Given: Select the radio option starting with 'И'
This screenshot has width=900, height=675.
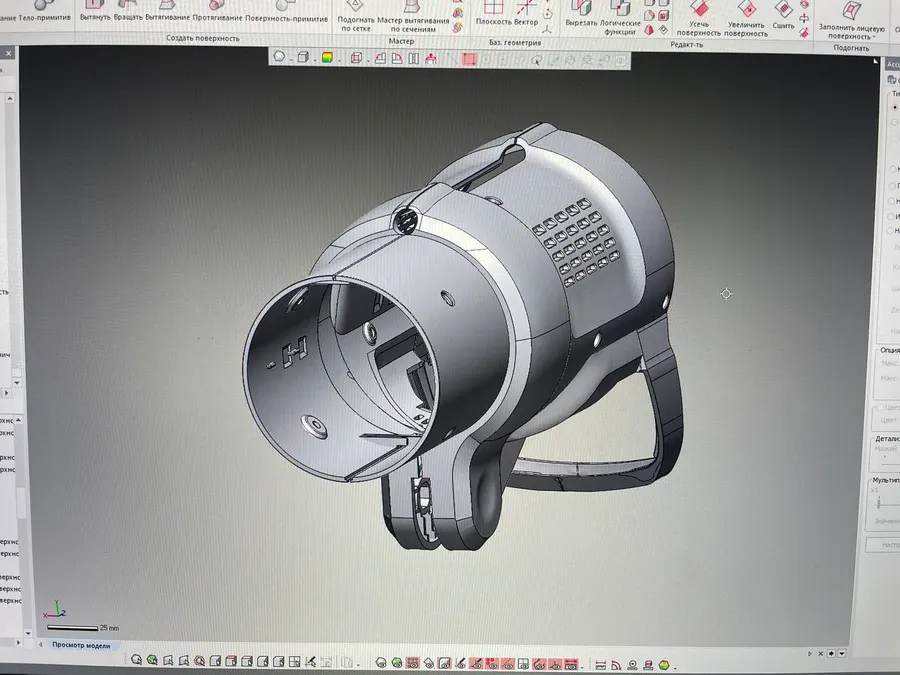Looking at the screenshot, I should point(893,216).
